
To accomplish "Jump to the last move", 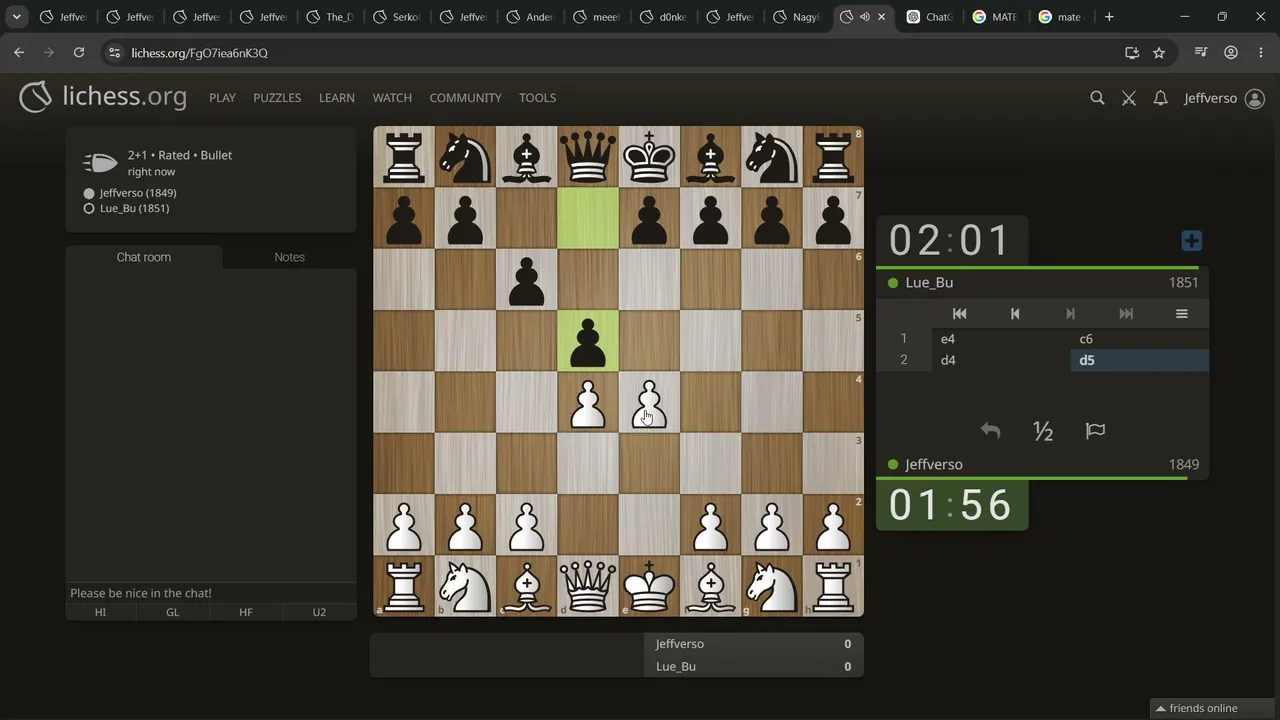I will [x=1126, y=314].
